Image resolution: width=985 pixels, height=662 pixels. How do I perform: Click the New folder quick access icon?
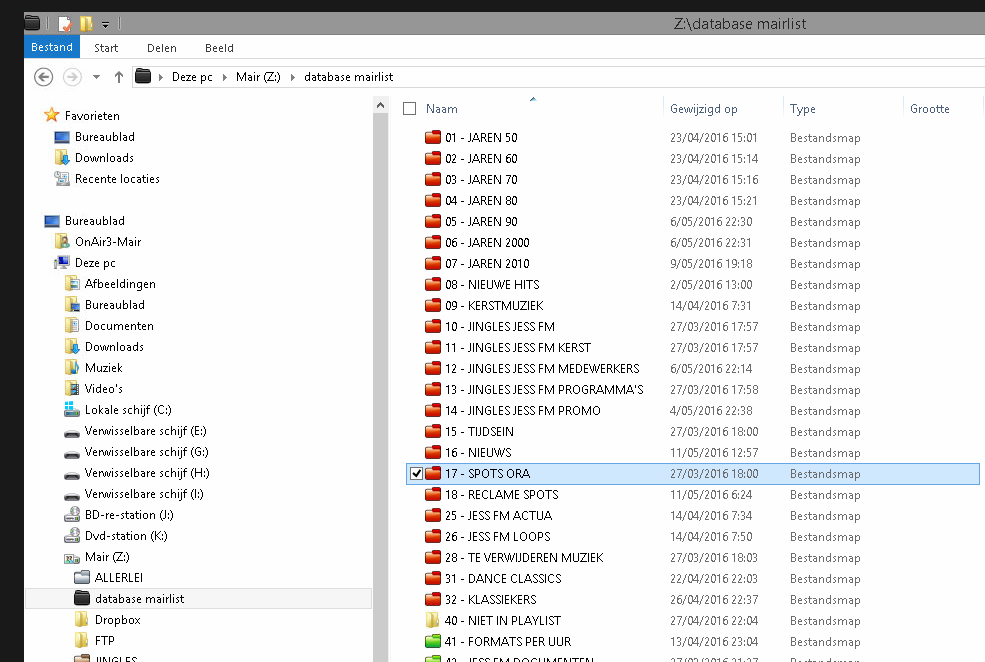86,24
